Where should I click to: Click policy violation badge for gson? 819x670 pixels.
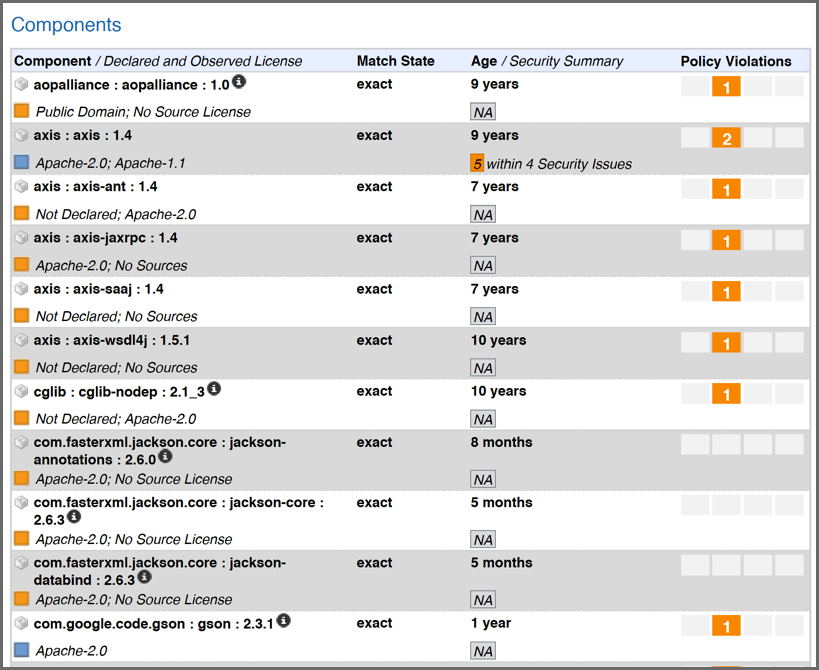click(x=726, y=626)
